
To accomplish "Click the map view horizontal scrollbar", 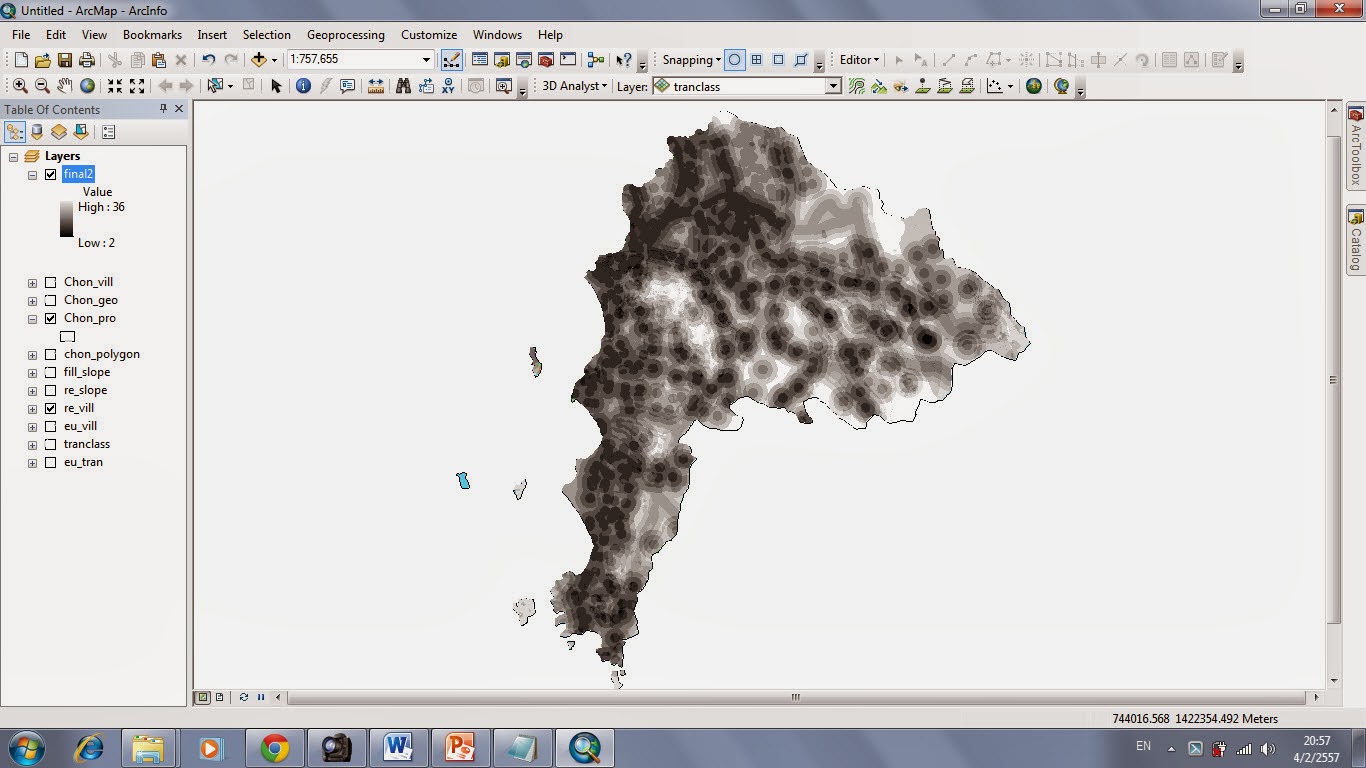I will (795, 697).
